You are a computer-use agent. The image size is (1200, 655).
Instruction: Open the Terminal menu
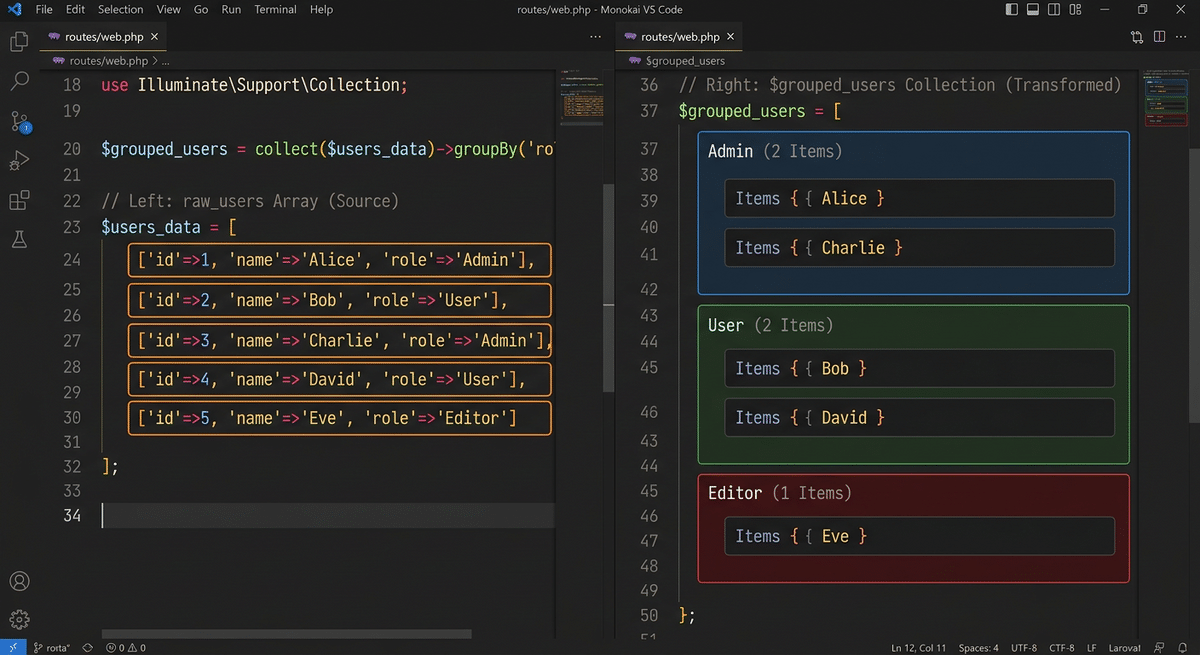pos(275,9)
